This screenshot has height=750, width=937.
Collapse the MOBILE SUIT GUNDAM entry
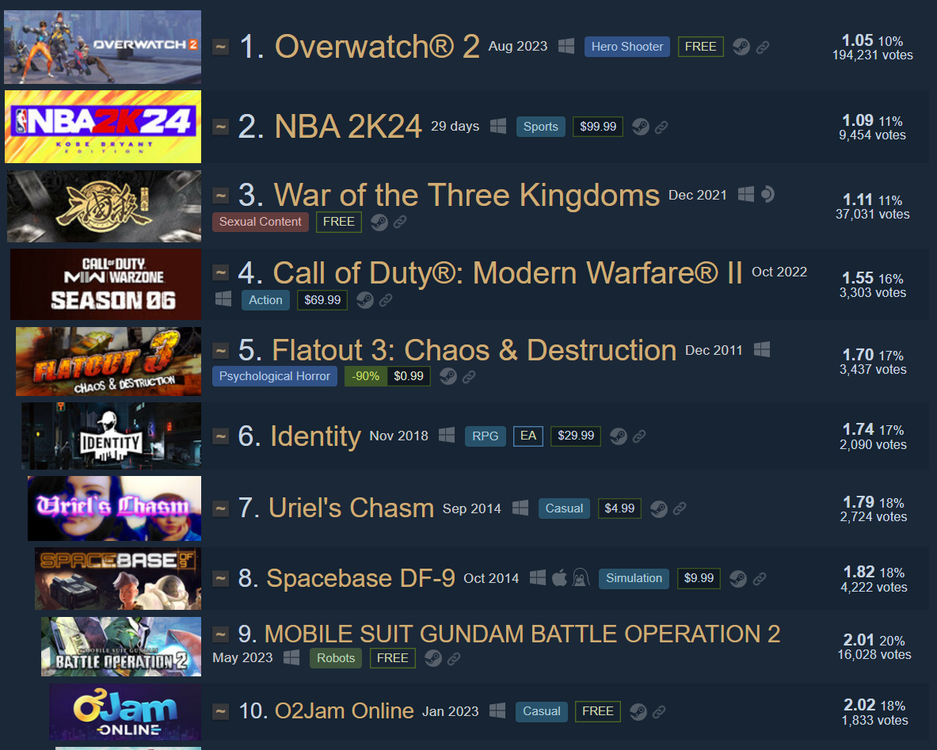pos(221,633)
